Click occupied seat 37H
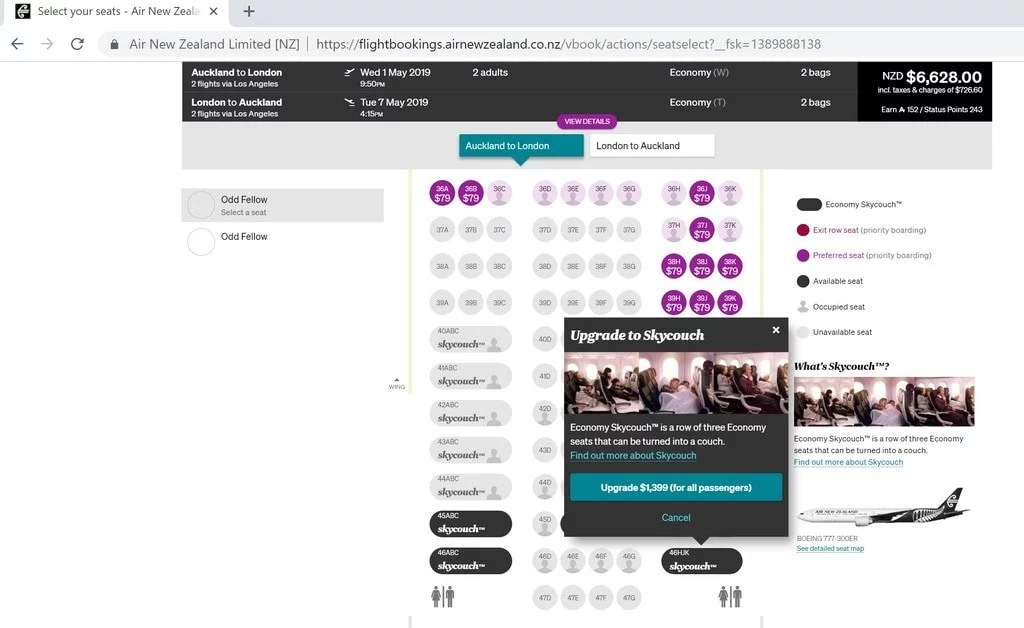 (674, 230)
